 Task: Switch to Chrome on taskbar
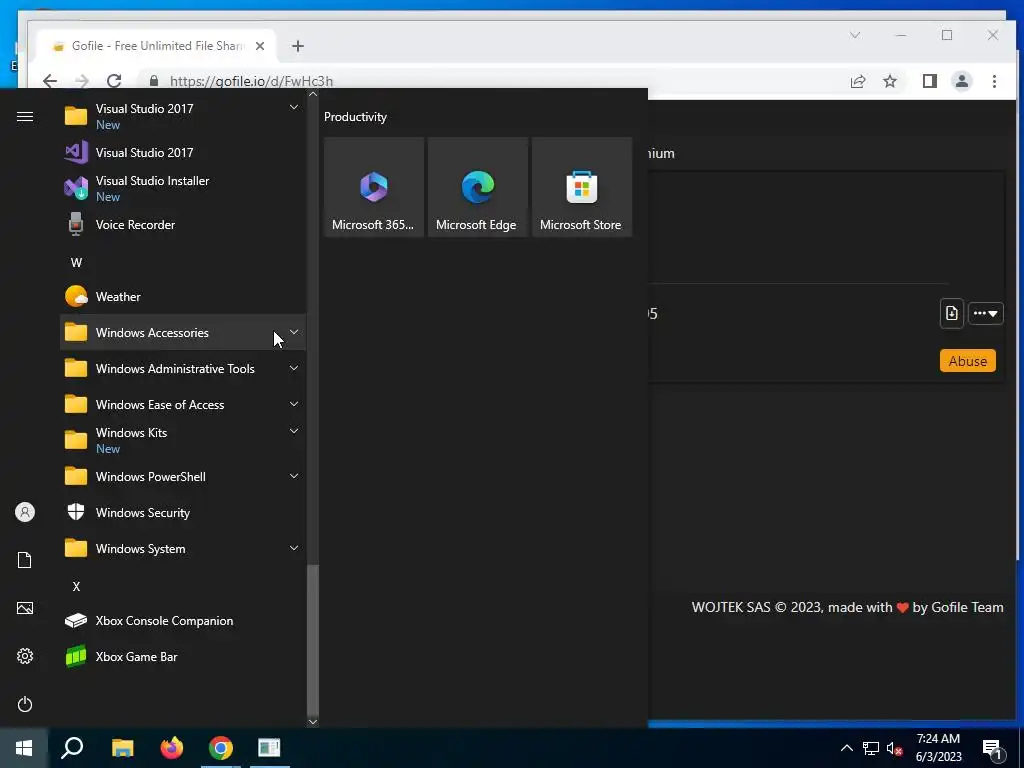[221, 748]
